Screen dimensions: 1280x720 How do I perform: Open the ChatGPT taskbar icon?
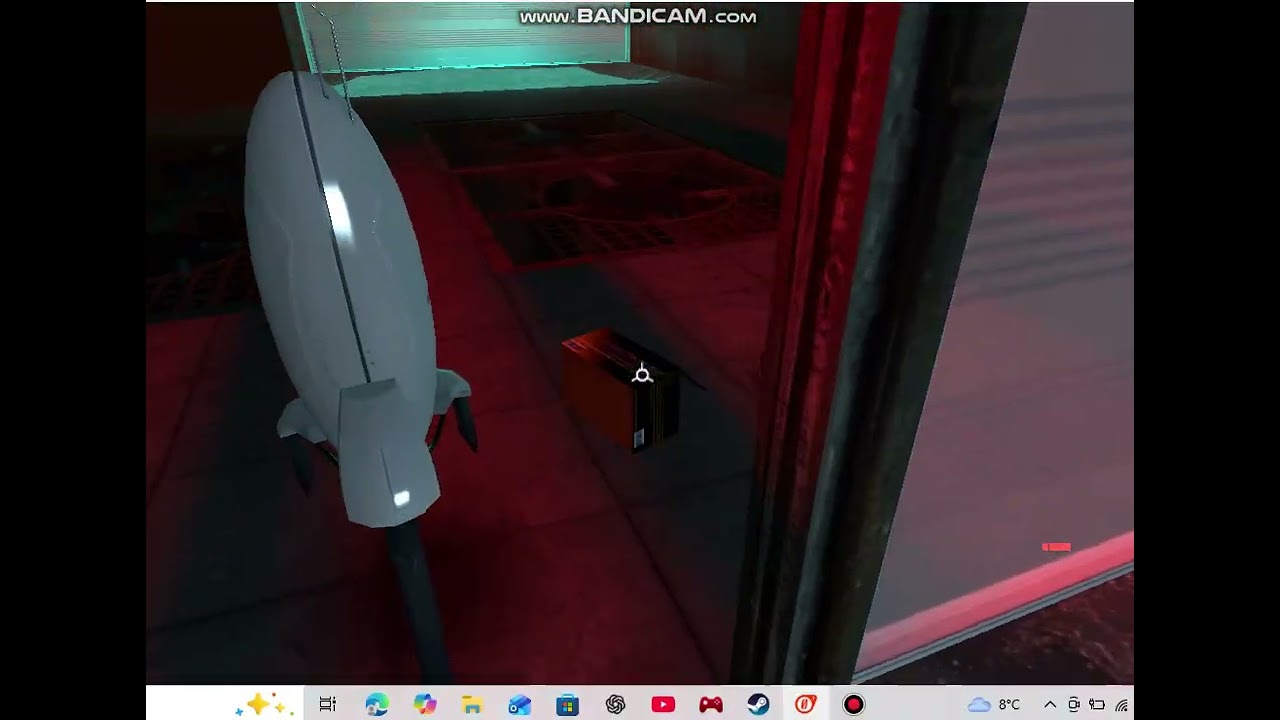click(x=615, y=705)
